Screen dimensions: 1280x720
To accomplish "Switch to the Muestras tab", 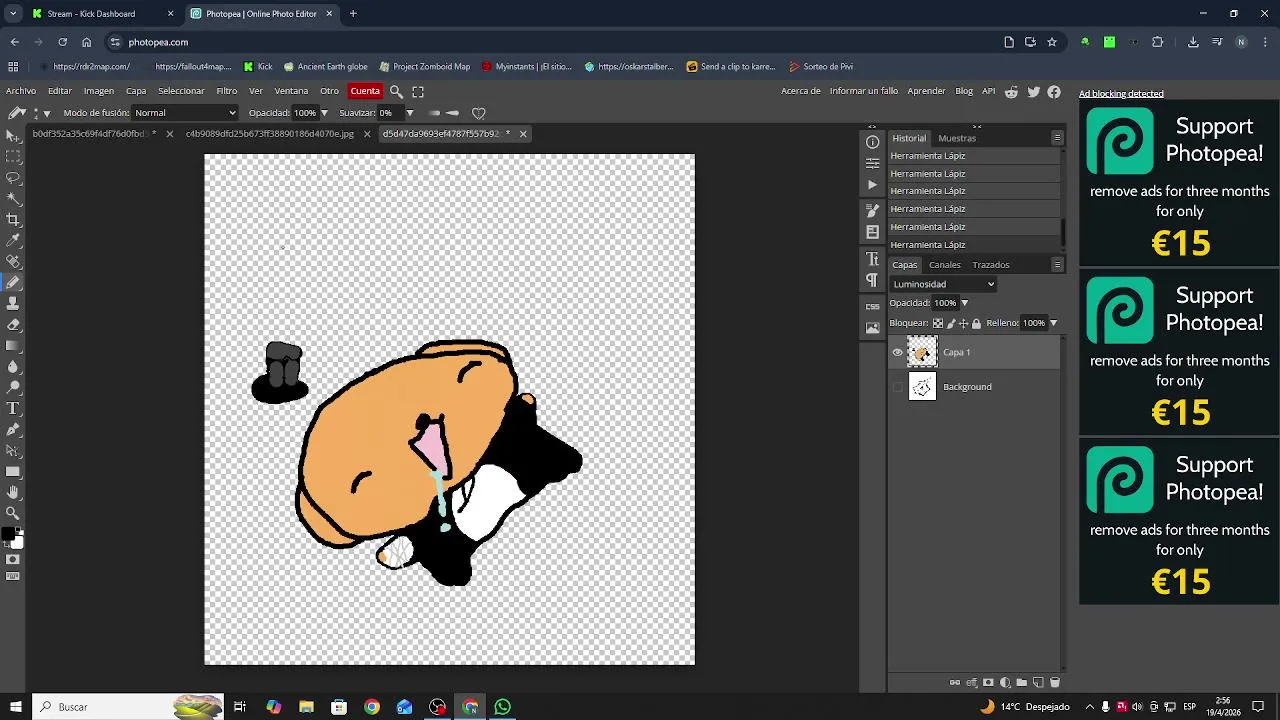I will 957,138.
